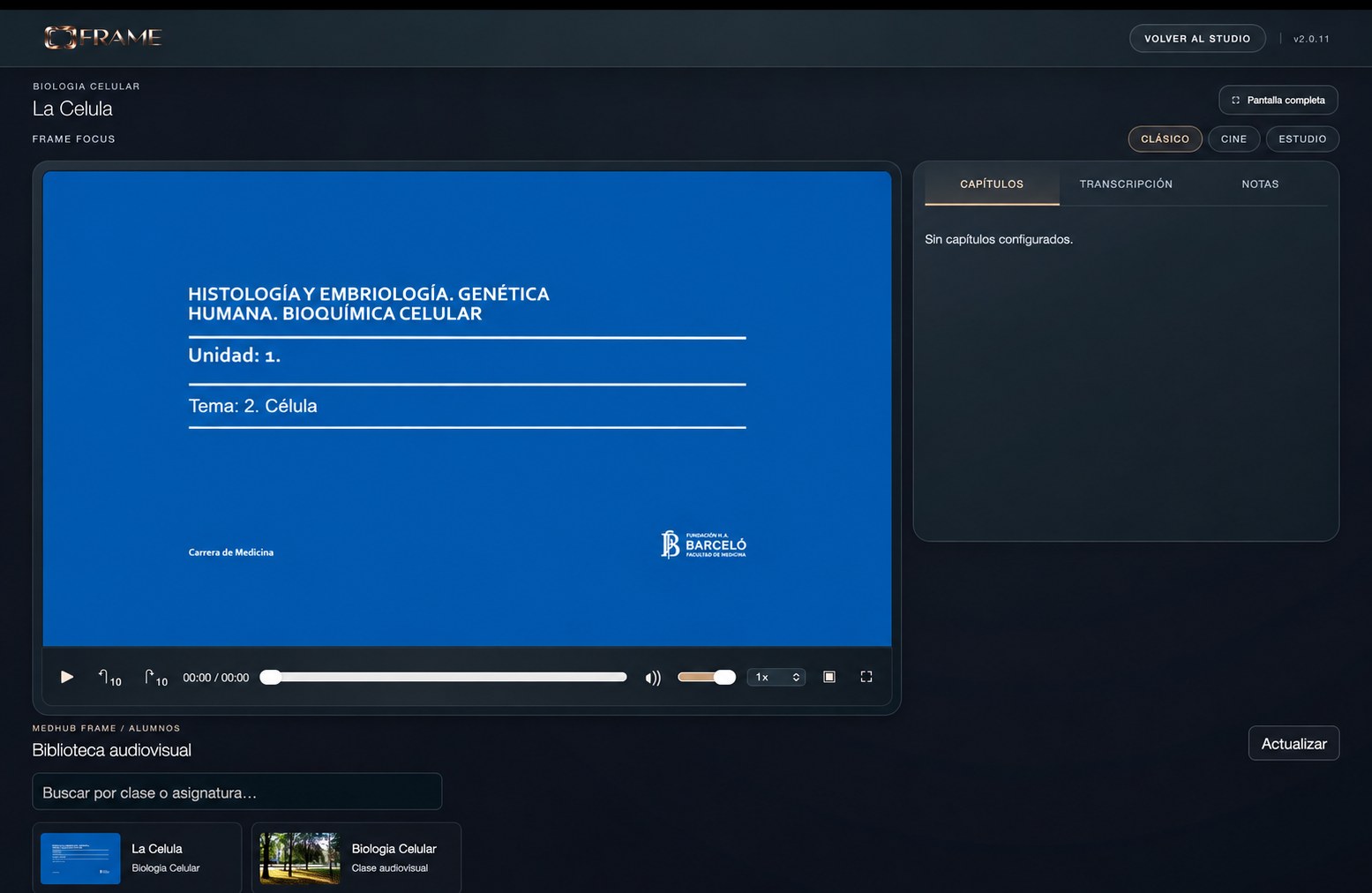This screenshot has height=893, width=1372.
Task: Play the La Celula video
Action: (x=67, y=677)
